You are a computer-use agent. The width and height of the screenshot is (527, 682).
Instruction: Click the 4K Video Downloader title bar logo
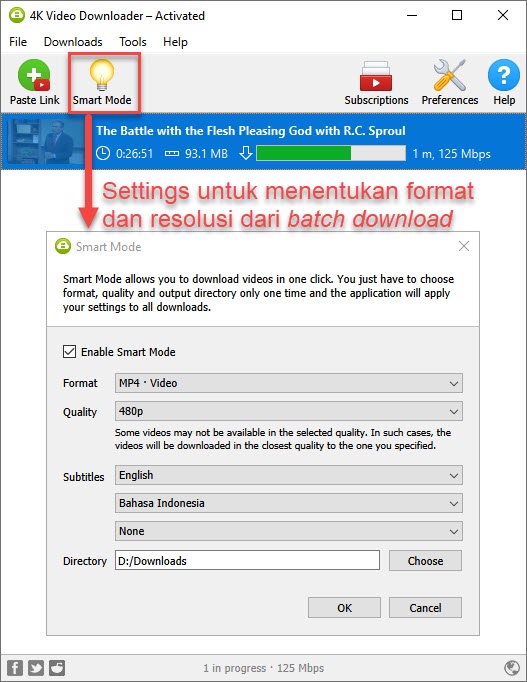pos(17,15)
